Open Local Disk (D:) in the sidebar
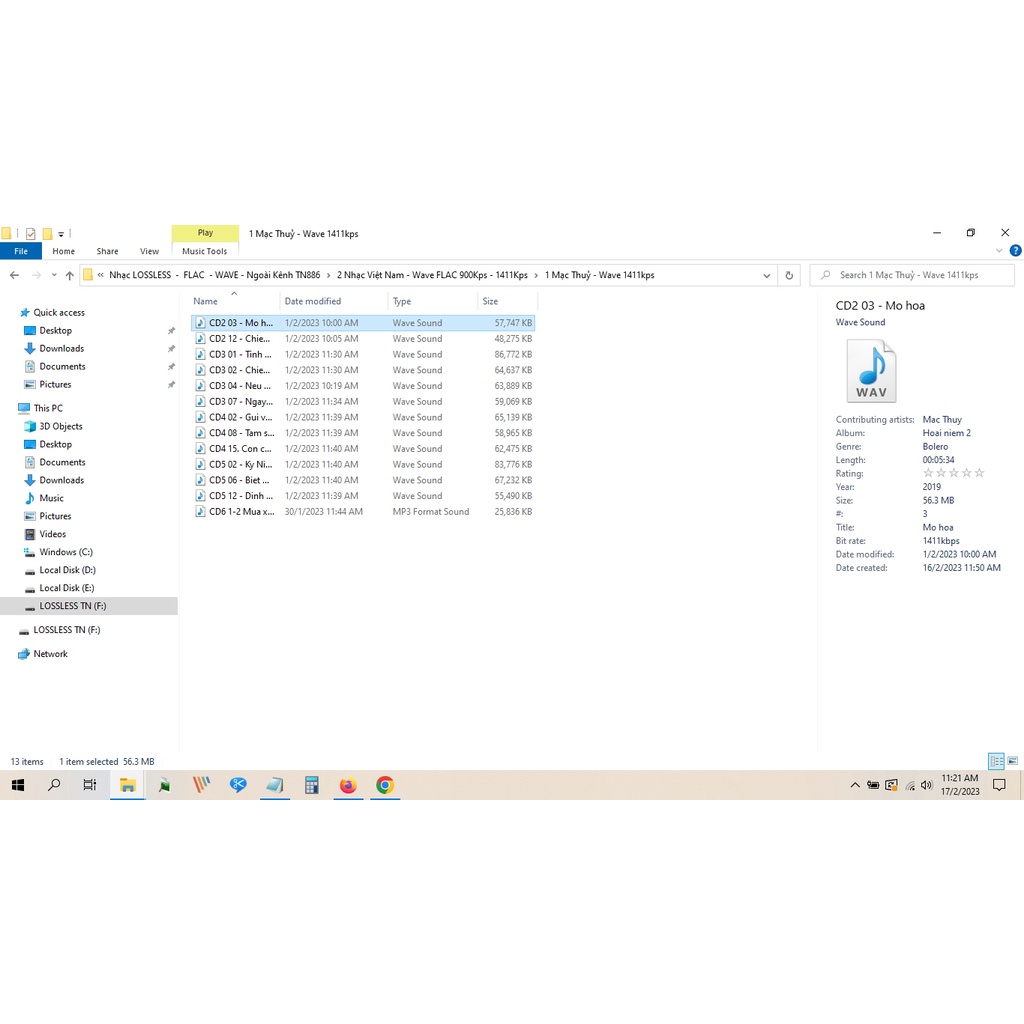Screen dimensions: 1024x1024 [67, 570]
